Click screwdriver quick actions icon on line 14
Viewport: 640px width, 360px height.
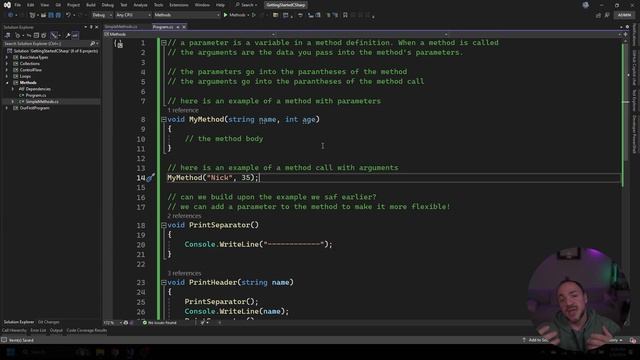coord(150,178)
